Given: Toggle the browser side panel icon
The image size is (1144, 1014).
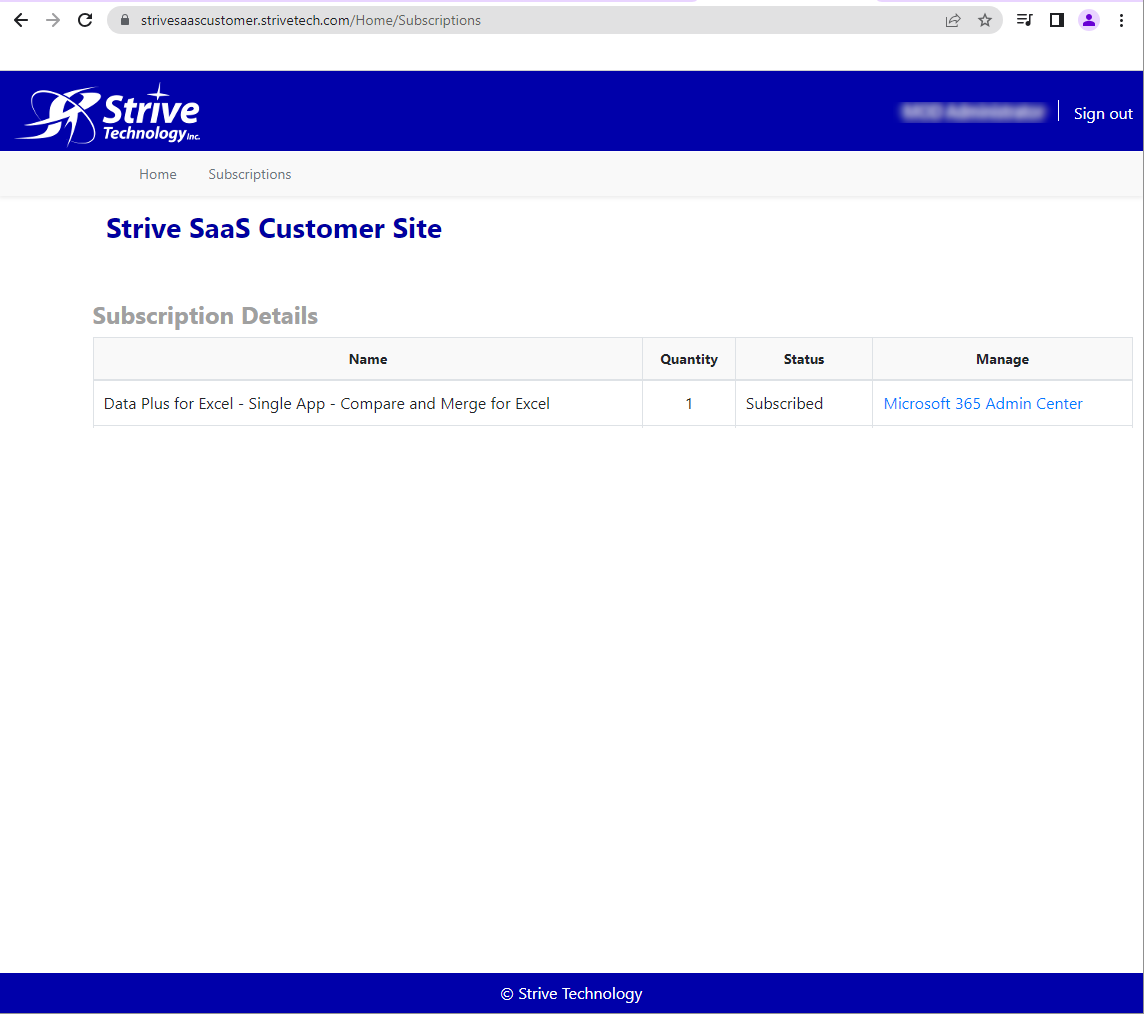Looking at the screenshot, I should [x=1056, y=20].
